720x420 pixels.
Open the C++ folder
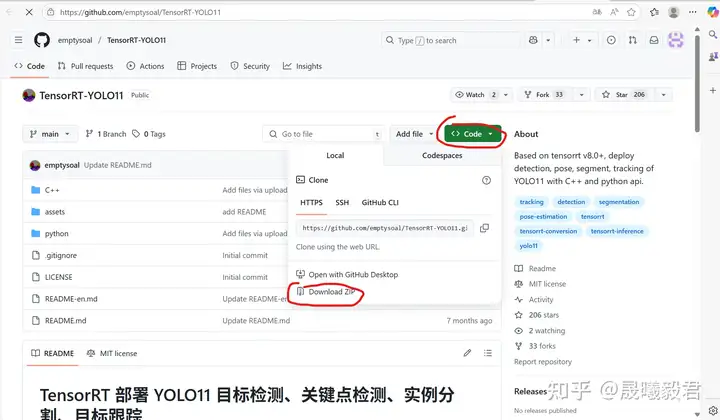(52, 190)
